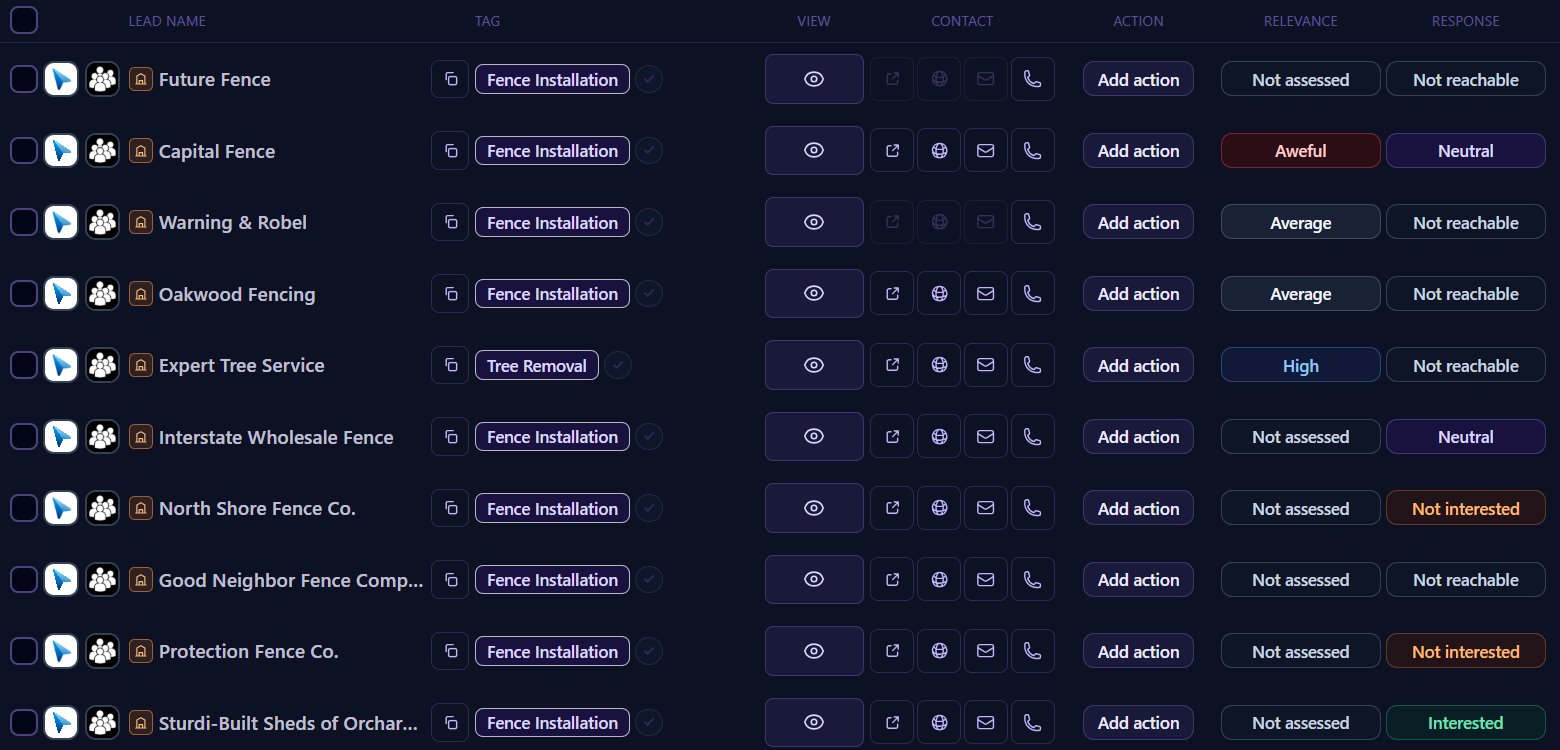Click the phone icon for Future Fence
Screen dimensions: 1560x750
1033,79
